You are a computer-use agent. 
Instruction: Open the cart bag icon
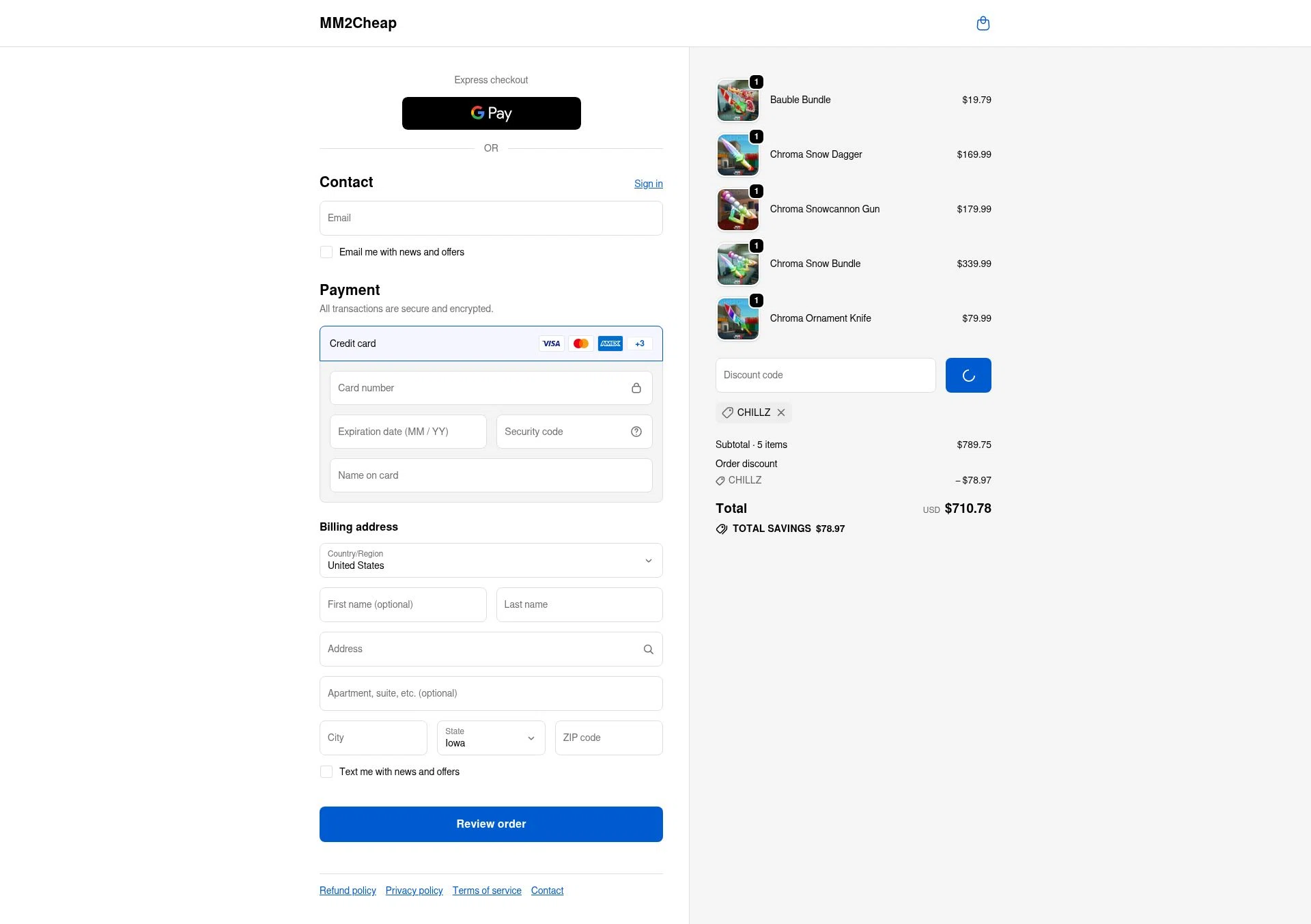(983, 23)
